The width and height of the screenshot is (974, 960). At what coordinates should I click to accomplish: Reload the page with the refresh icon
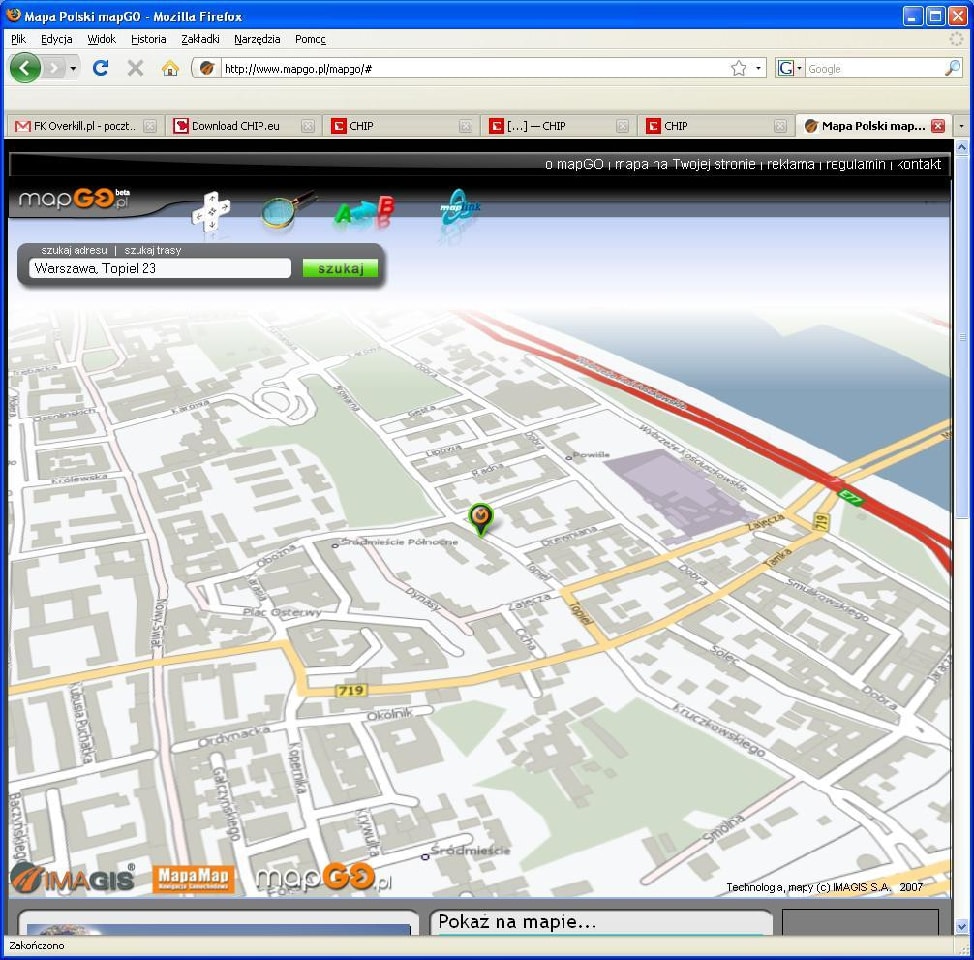100,68
